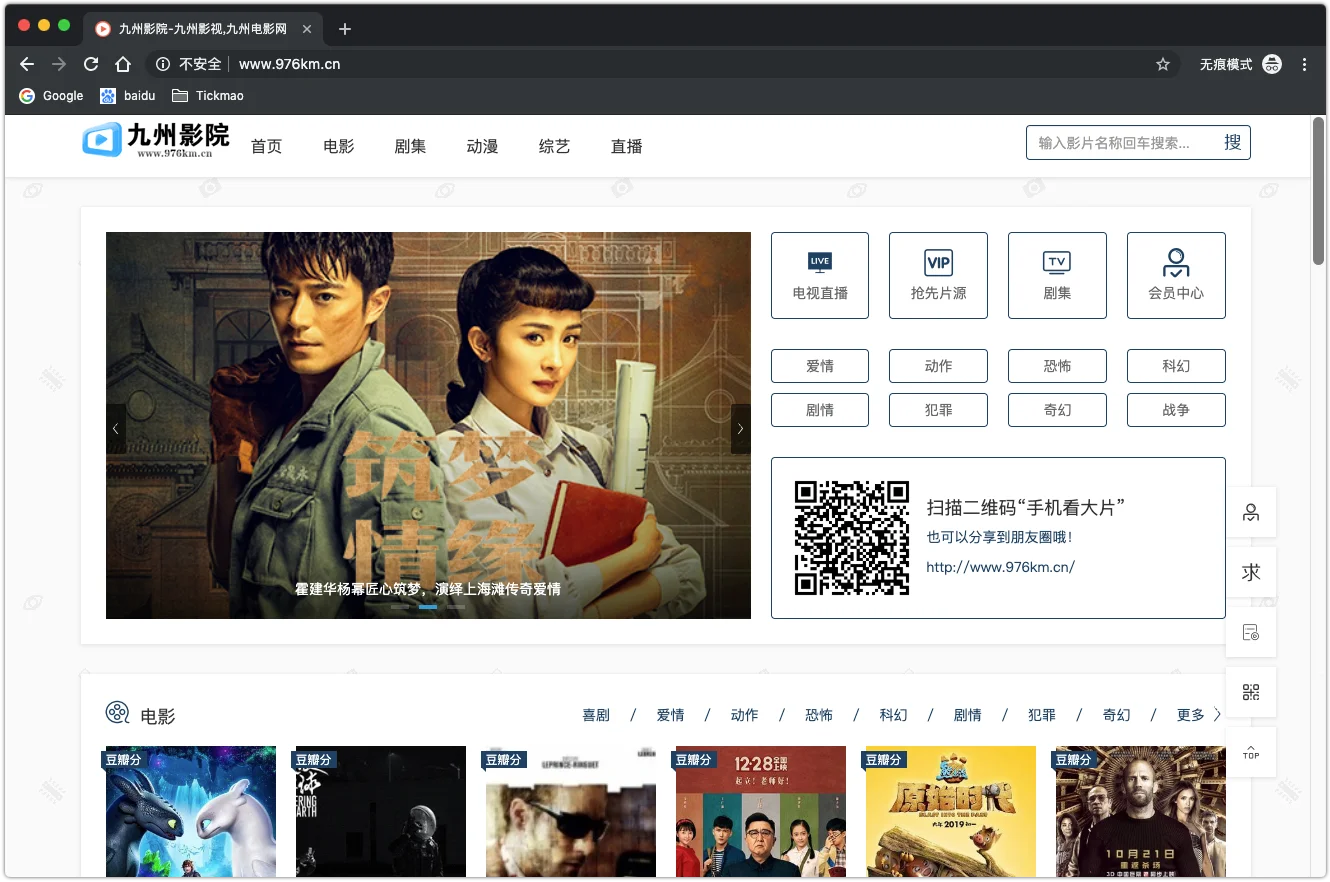Image resolution: width=1330 pixels, height=882 pixels.
Task: Click the first carousel indicator dot
Action: 400,607
